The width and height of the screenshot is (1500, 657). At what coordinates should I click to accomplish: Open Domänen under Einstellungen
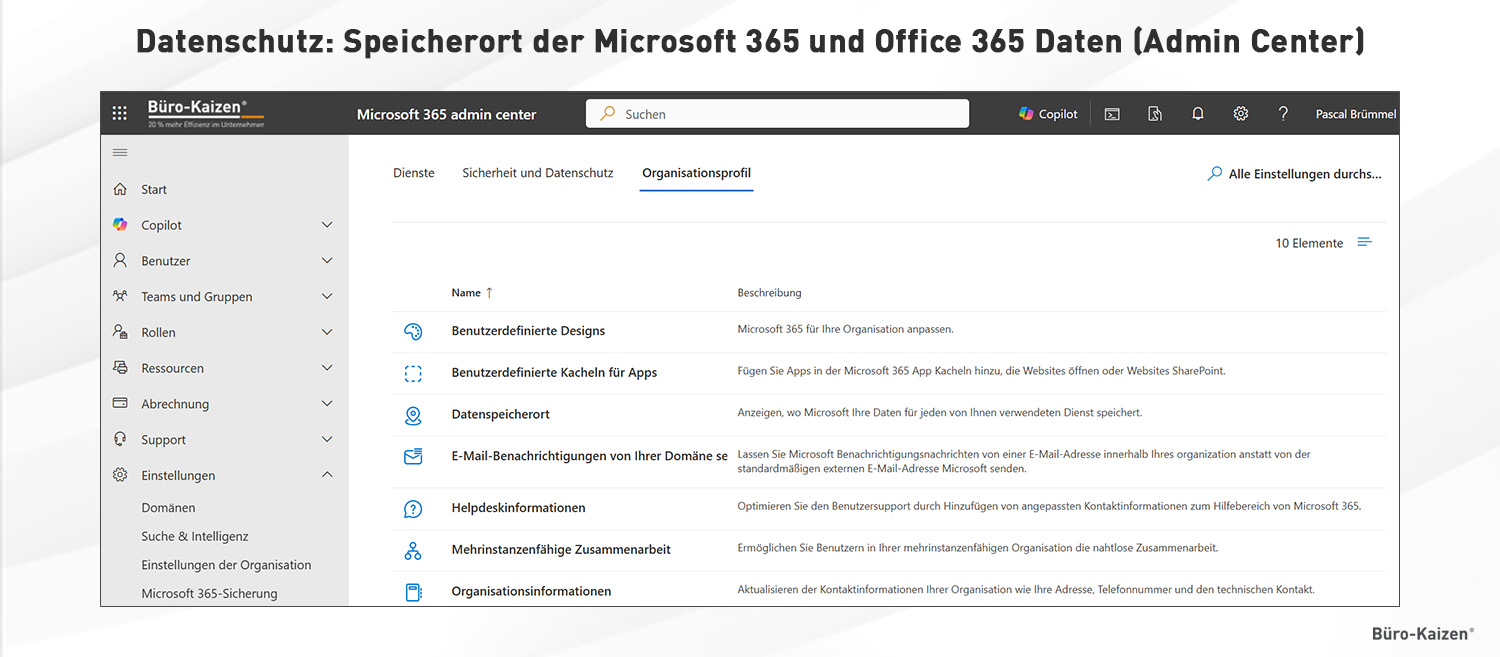pyautogui.click(x=168, y=508)
